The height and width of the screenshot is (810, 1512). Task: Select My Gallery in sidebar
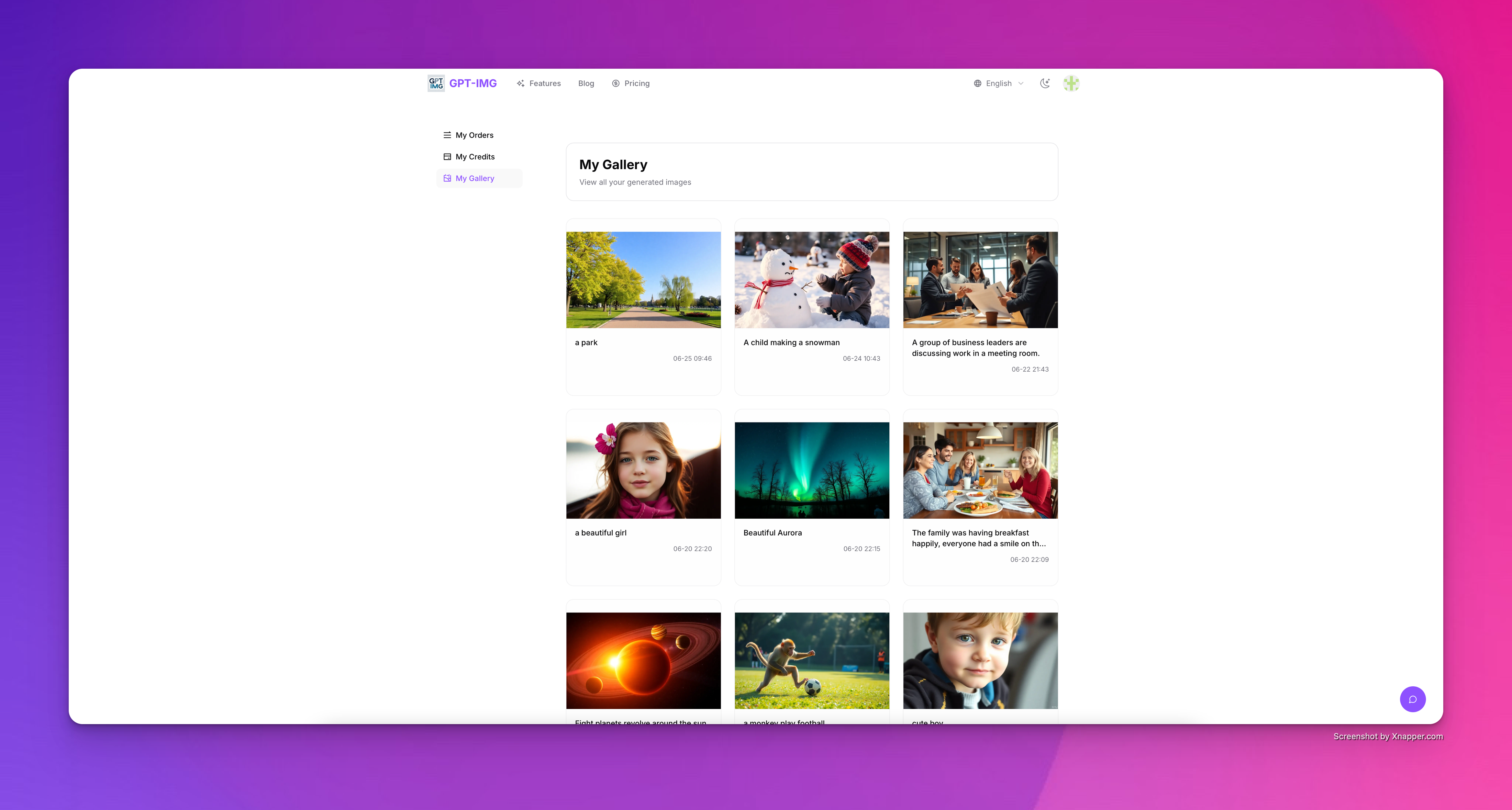479,178
